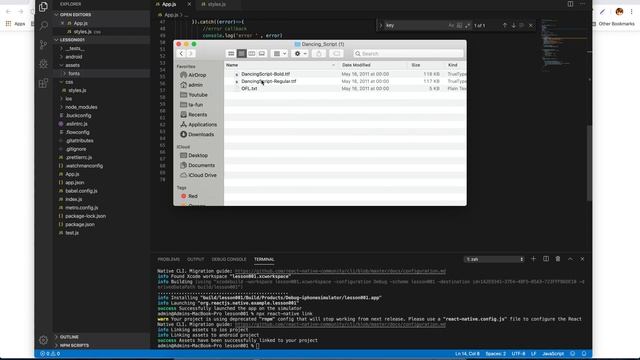Switch Finder to icon view

231,53
